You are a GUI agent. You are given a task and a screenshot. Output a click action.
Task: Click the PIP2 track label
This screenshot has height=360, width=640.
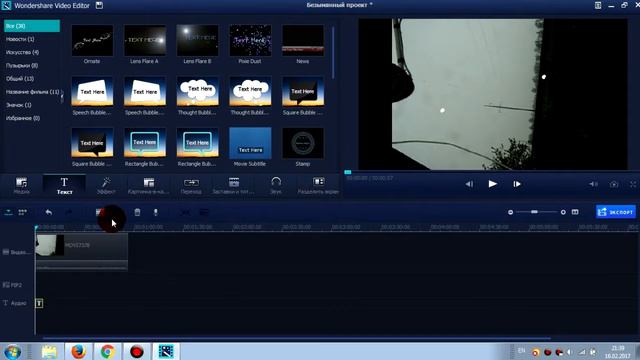tap(13, 285)
